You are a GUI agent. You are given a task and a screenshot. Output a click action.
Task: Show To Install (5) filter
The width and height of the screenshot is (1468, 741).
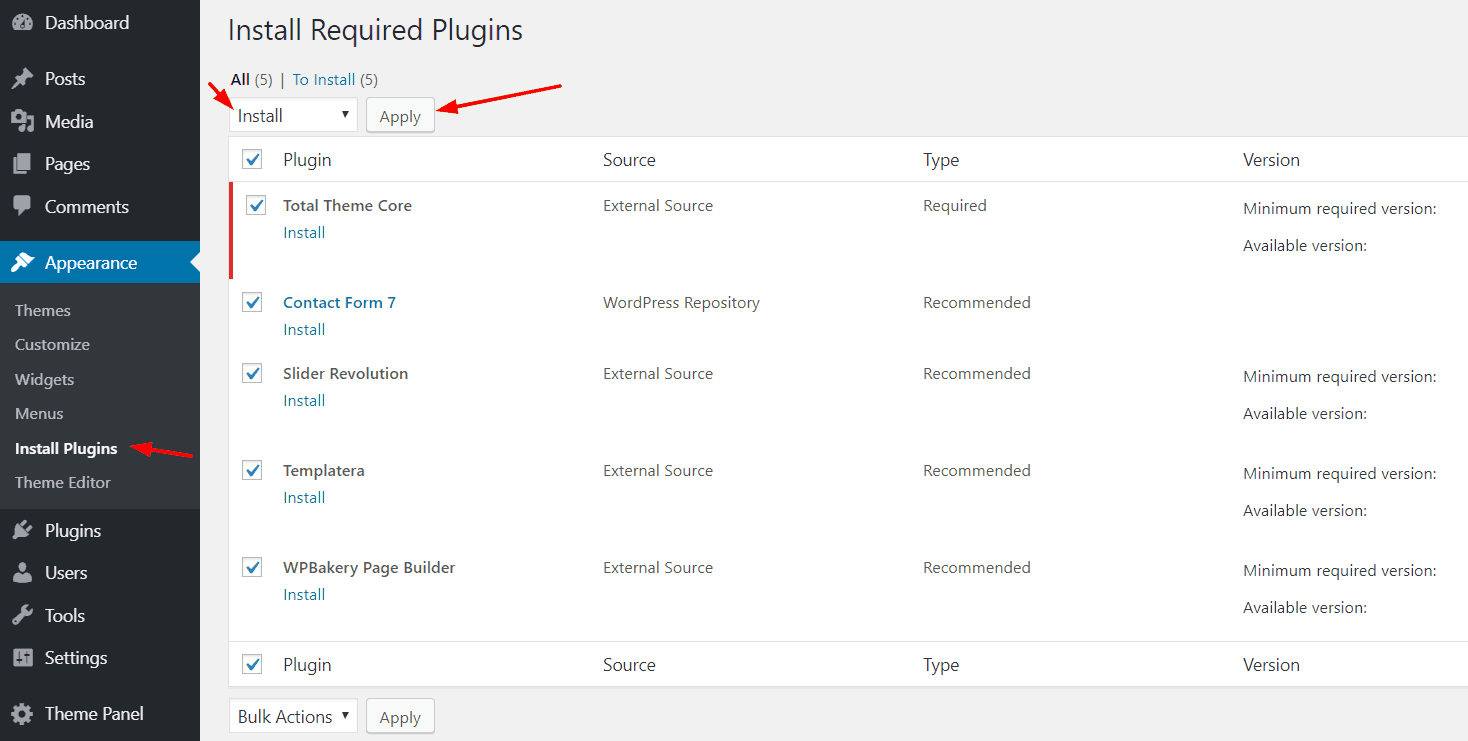click(x=335, y=80)
